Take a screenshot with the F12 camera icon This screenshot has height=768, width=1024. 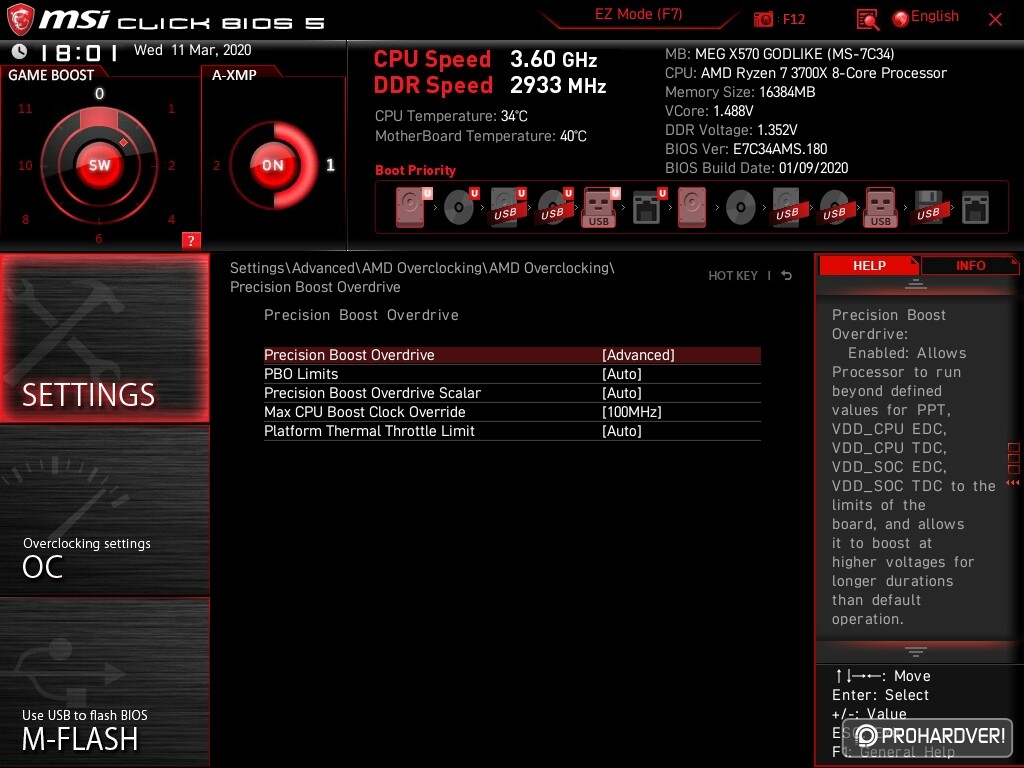[x=763, y=19]
